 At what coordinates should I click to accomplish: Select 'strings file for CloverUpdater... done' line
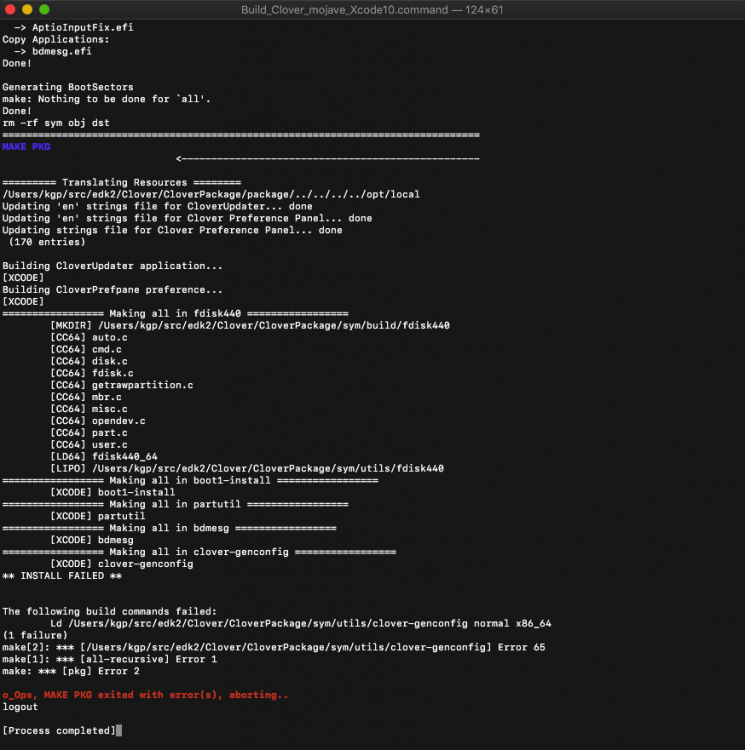[x=157, y=207]
